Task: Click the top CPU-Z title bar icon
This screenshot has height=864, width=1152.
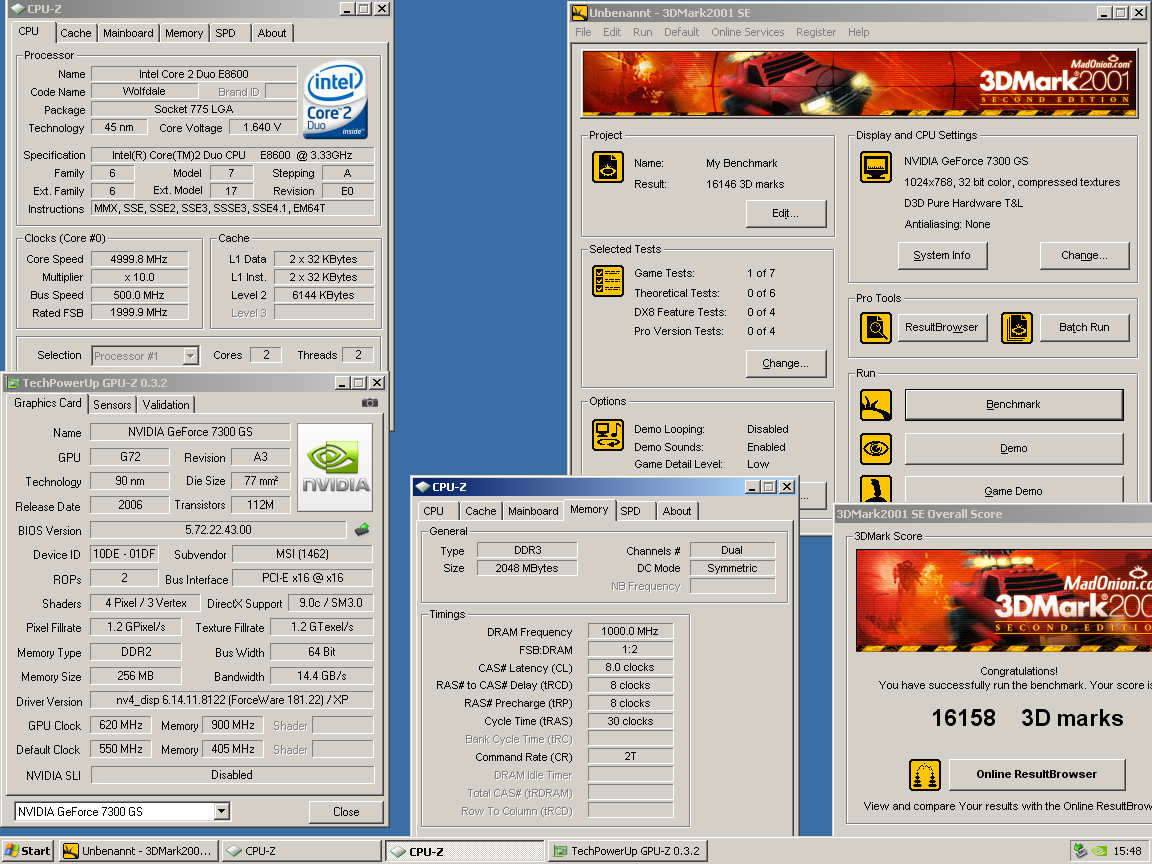Action: pos(18,9)
